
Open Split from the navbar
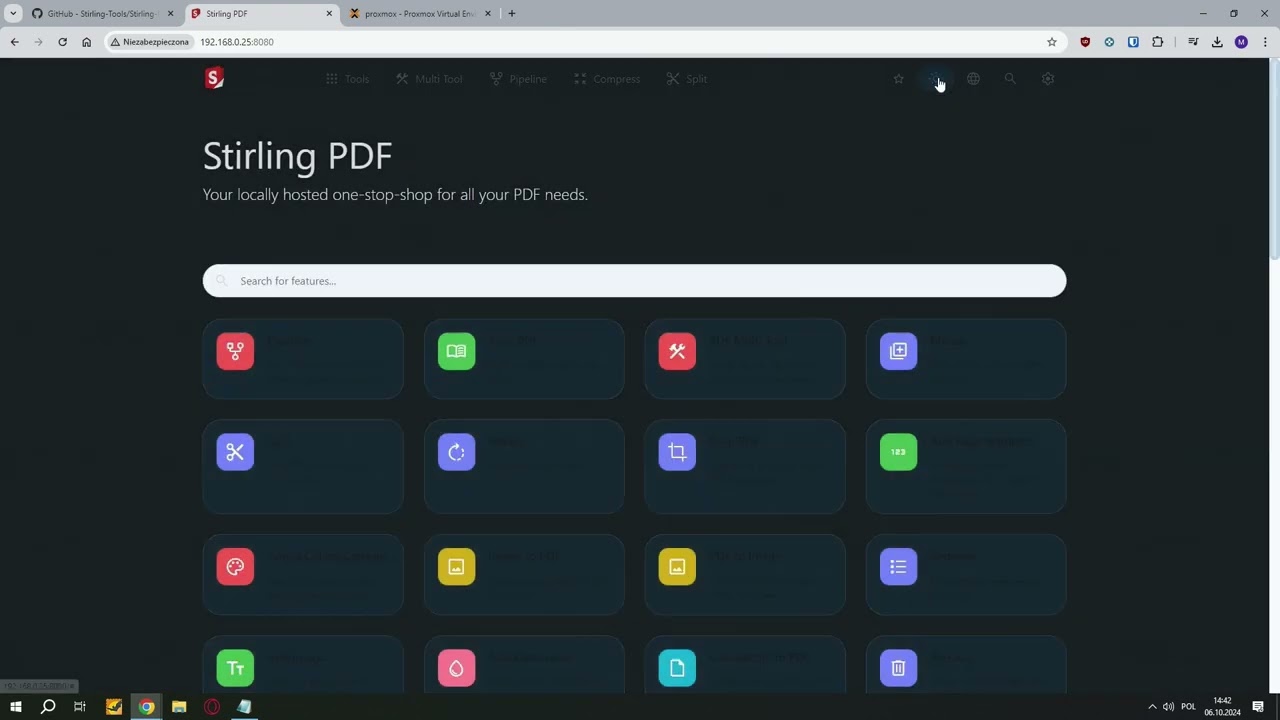click(687, 79)
